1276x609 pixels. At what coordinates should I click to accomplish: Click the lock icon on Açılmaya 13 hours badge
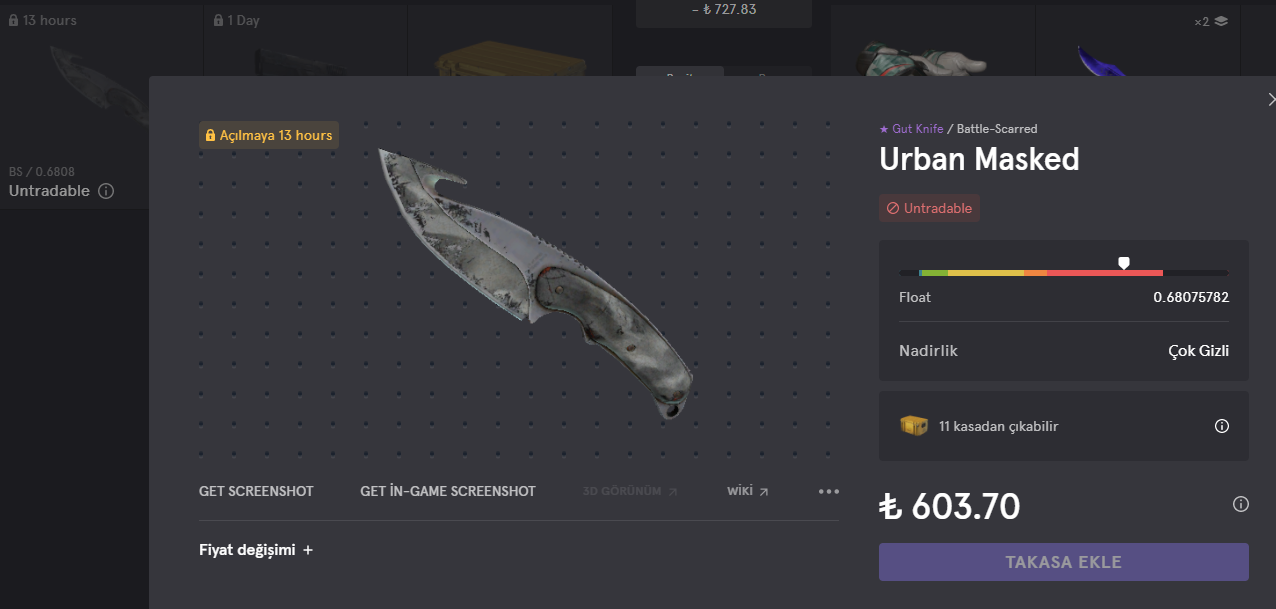[210, 135]
